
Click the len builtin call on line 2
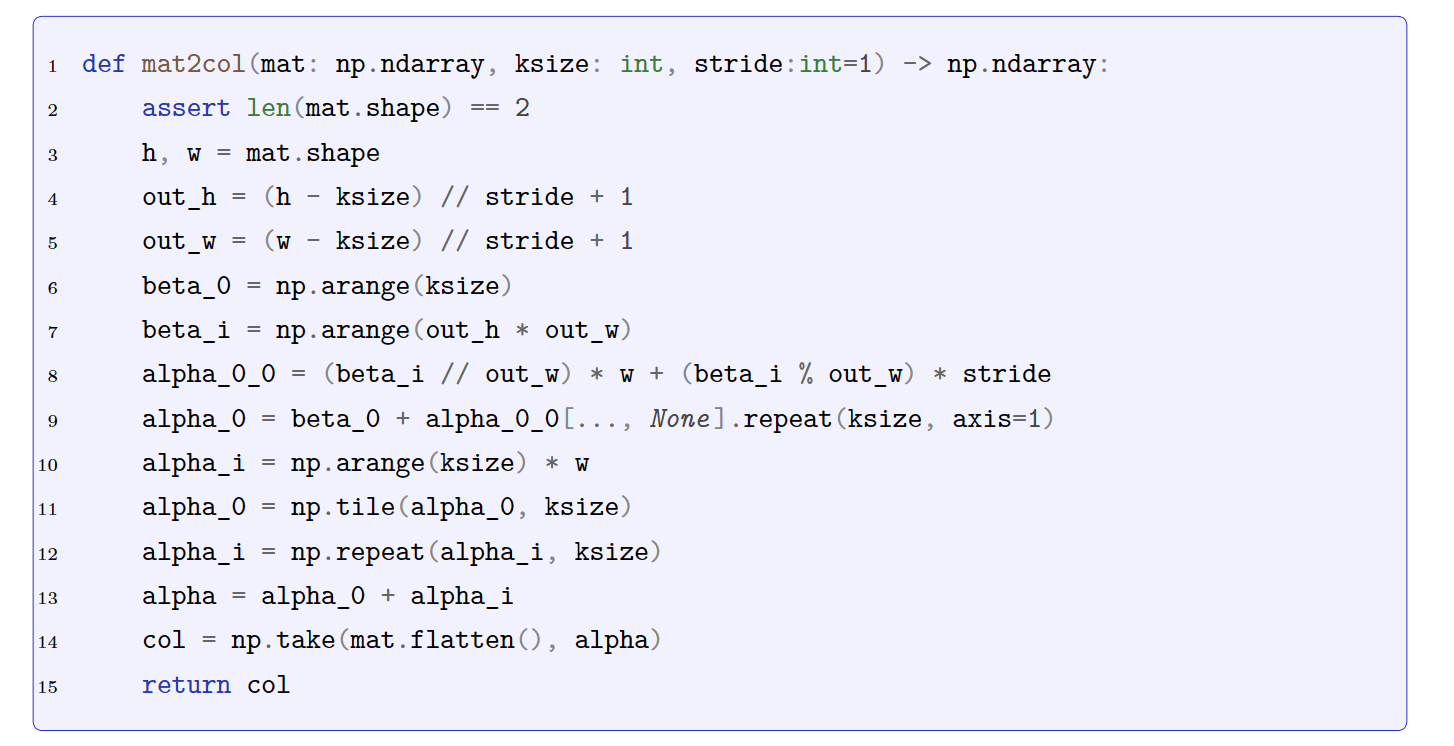[268, 109]
